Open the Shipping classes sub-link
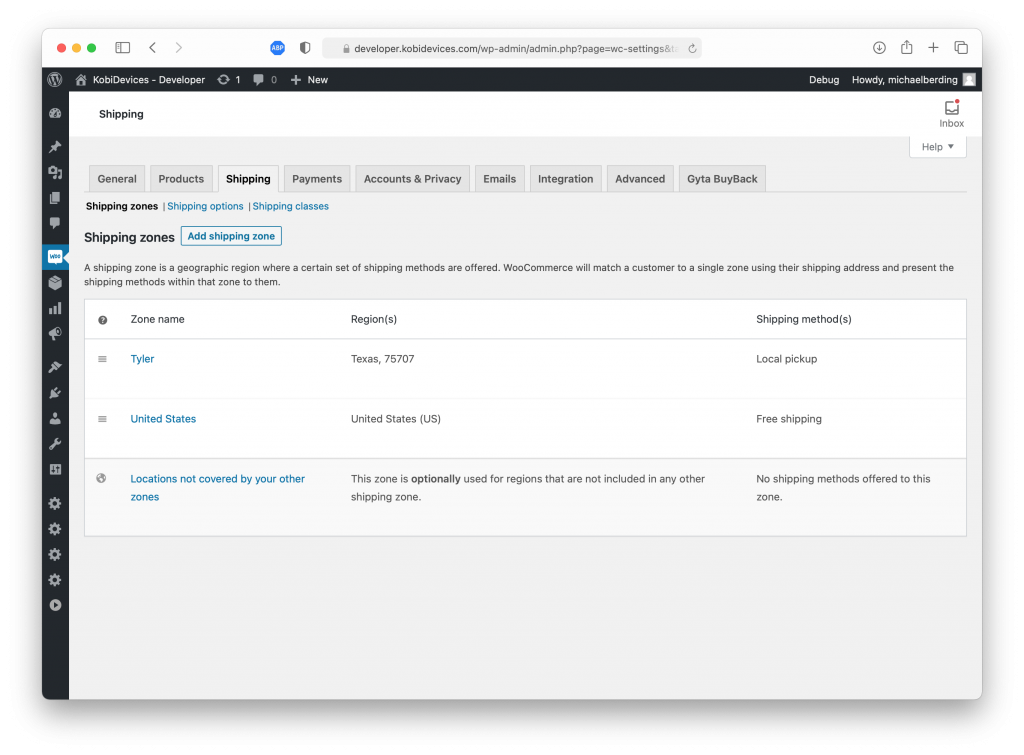 (291, 206)
